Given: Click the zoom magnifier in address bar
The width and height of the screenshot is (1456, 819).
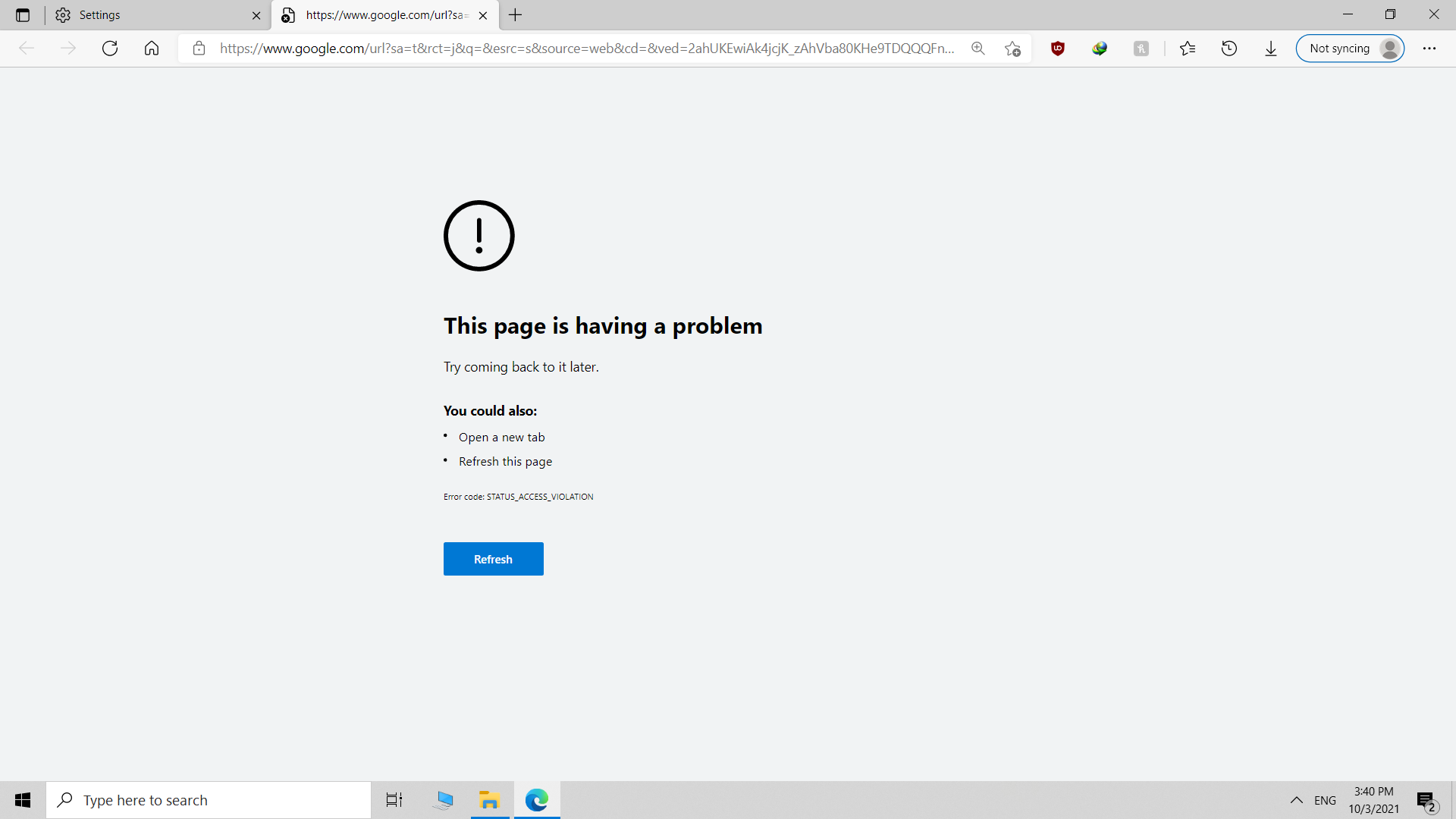Looking at the screenshot, I should click(978, 49).
